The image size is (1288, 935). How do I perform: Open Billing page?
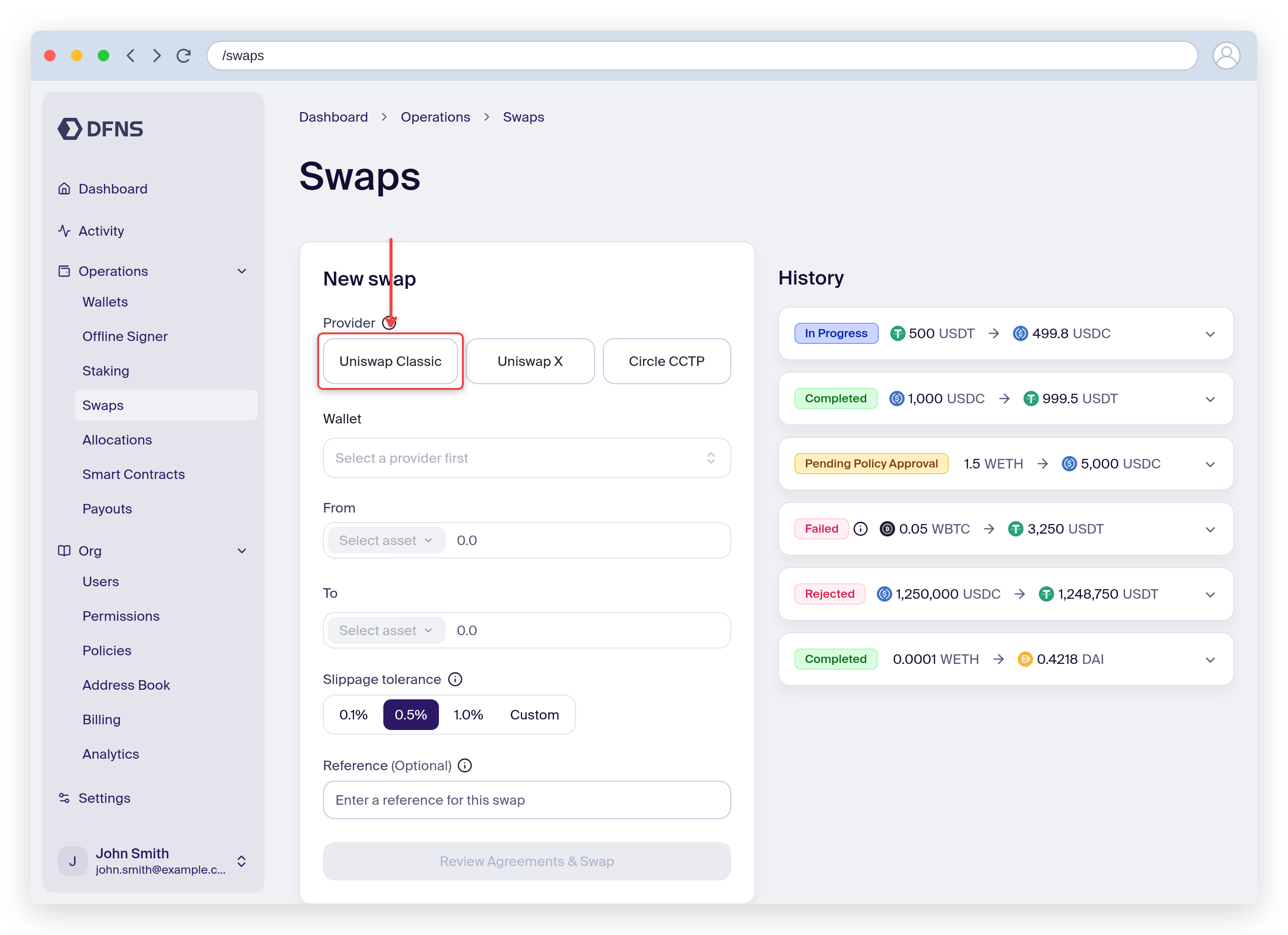coord(101,719)
